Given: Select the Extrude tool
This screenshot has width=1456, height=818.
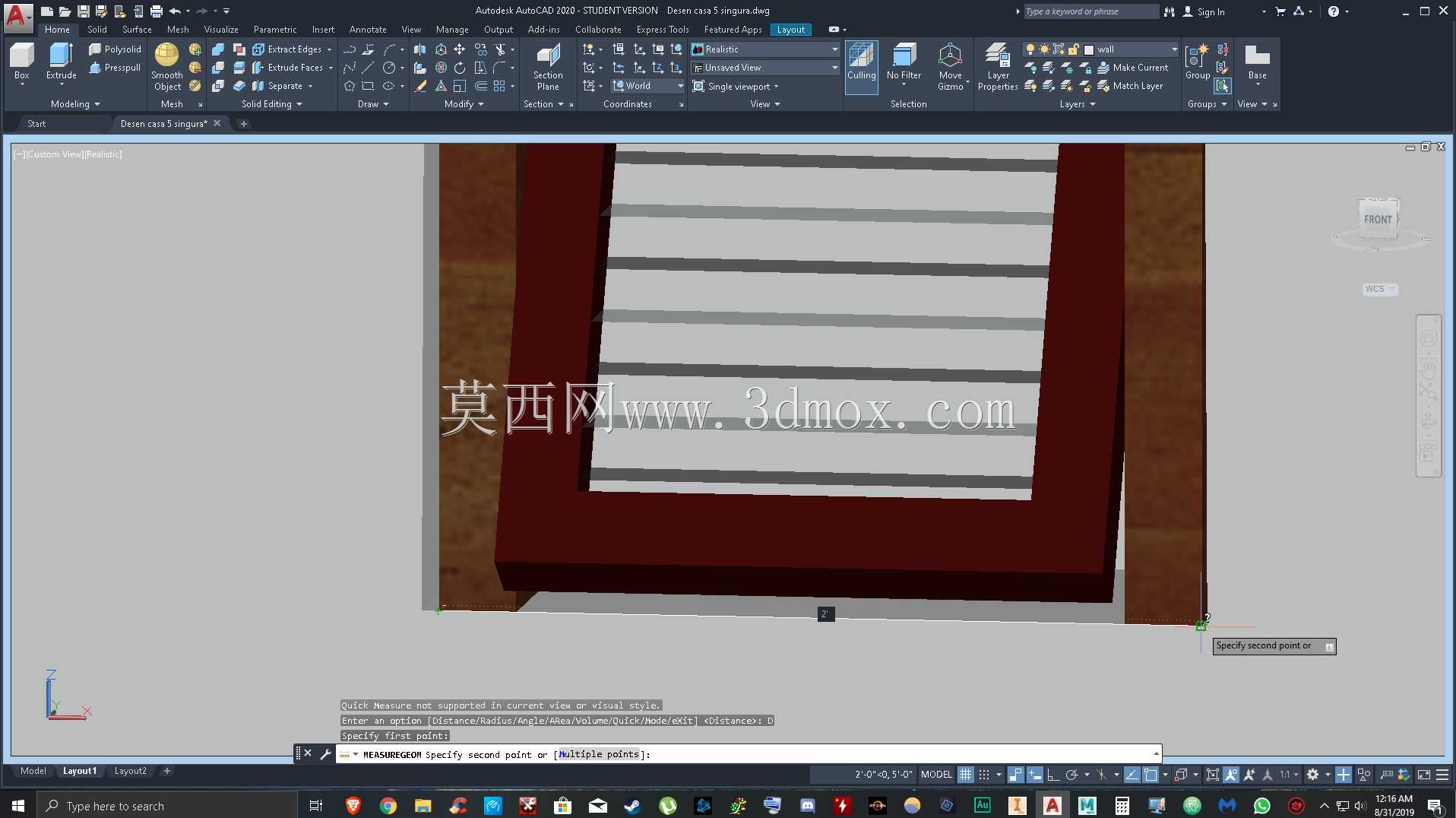Looking at the screenshot, I should click(61, 62).
